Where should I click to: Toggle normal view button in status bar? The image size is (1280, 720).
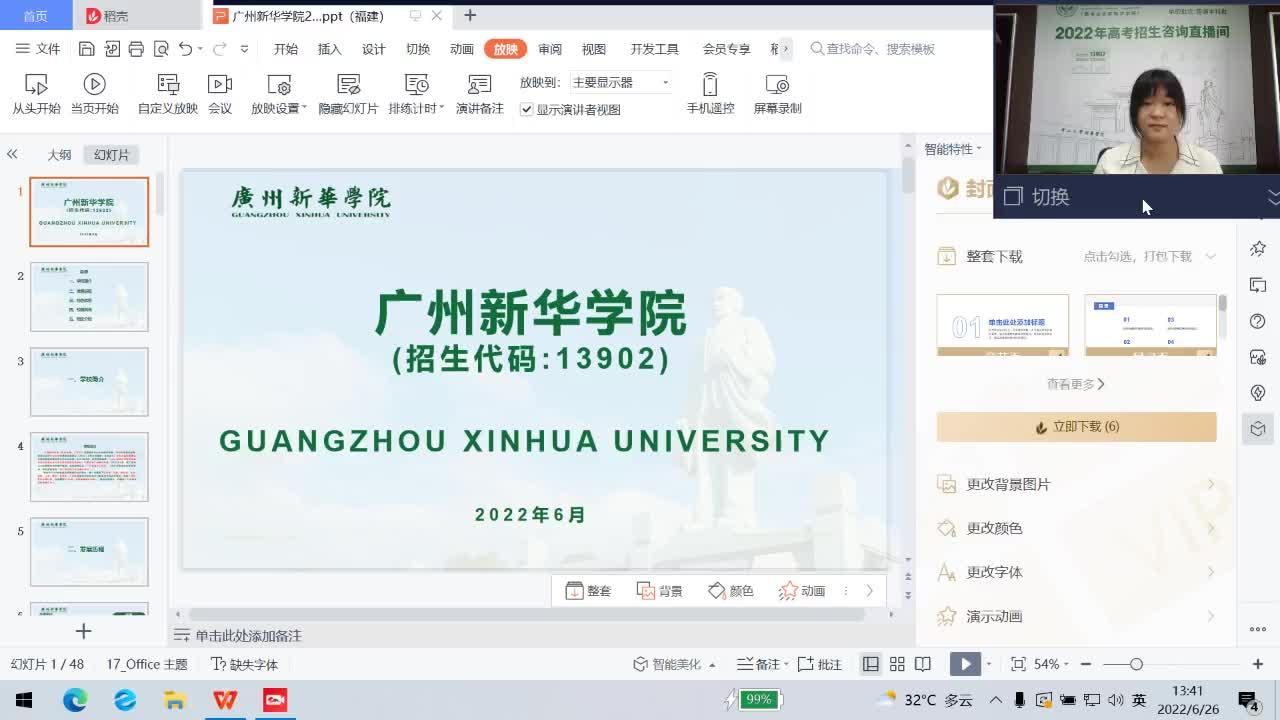coord(871,664)
